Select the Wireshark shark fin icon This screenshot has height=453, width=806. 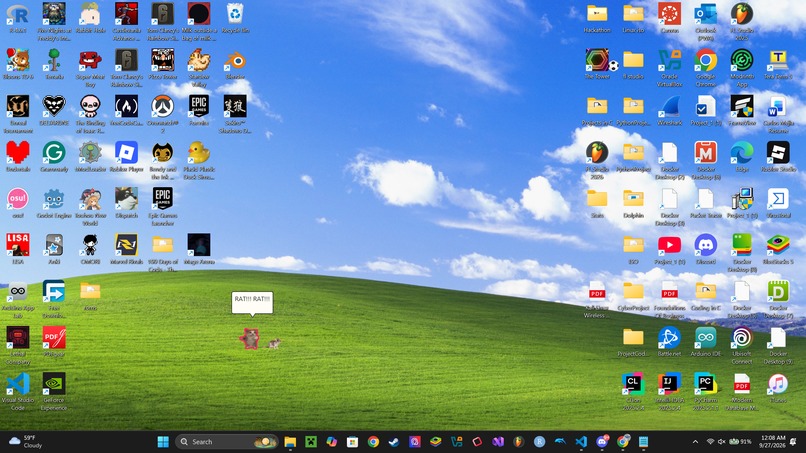point(669,107)
